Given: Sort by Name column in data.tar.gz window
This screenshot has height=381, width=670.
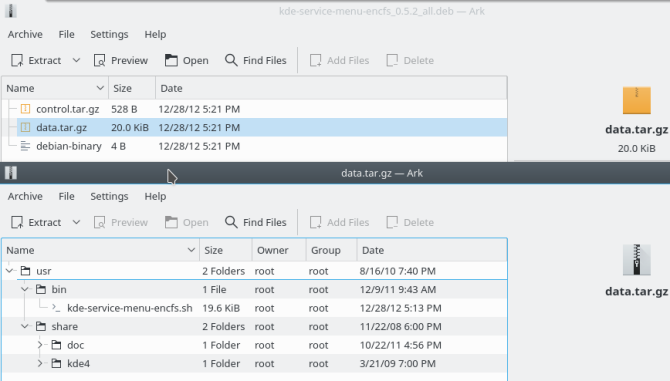Looking at the screenshot, I should tap(101, 250).
